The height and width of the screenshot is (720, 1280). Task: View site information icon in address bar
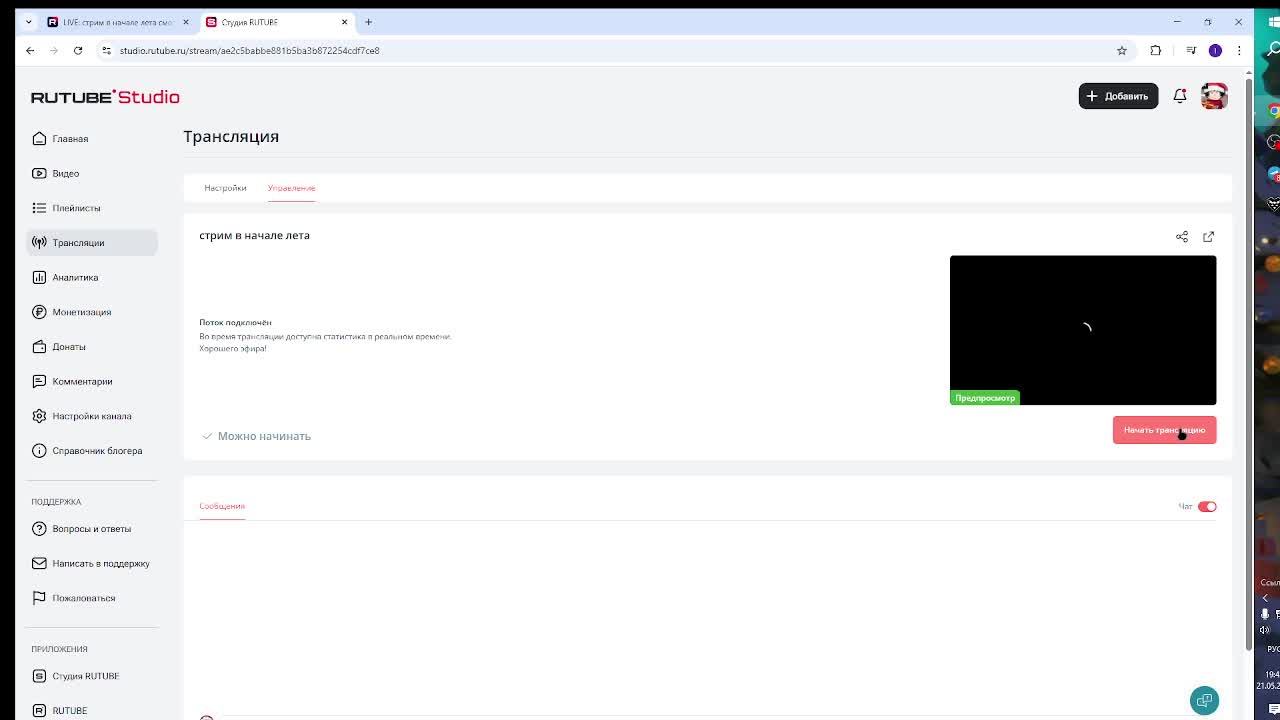coord(106,50)
